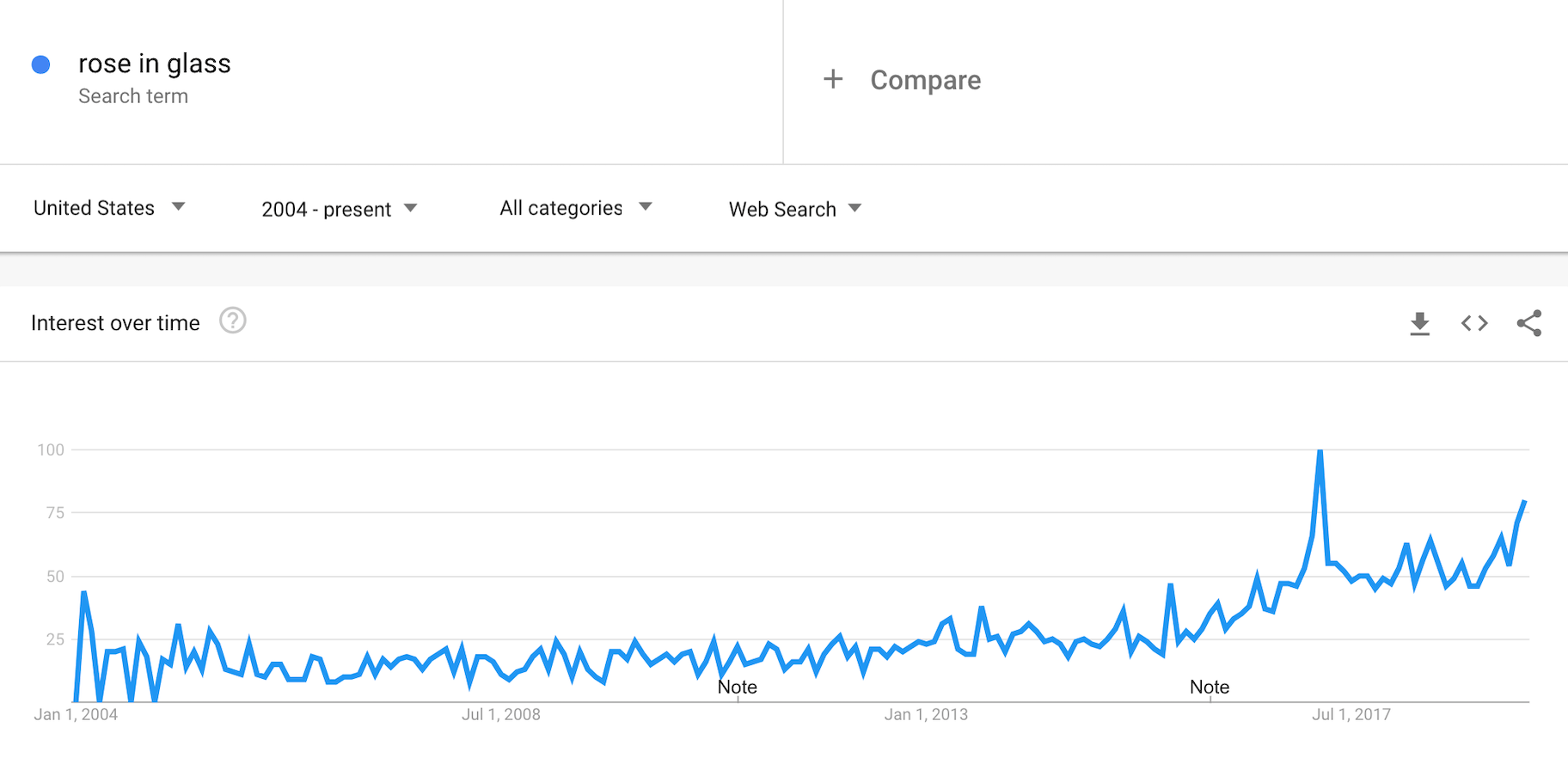Switch the Web Search search type

[793, 208]
